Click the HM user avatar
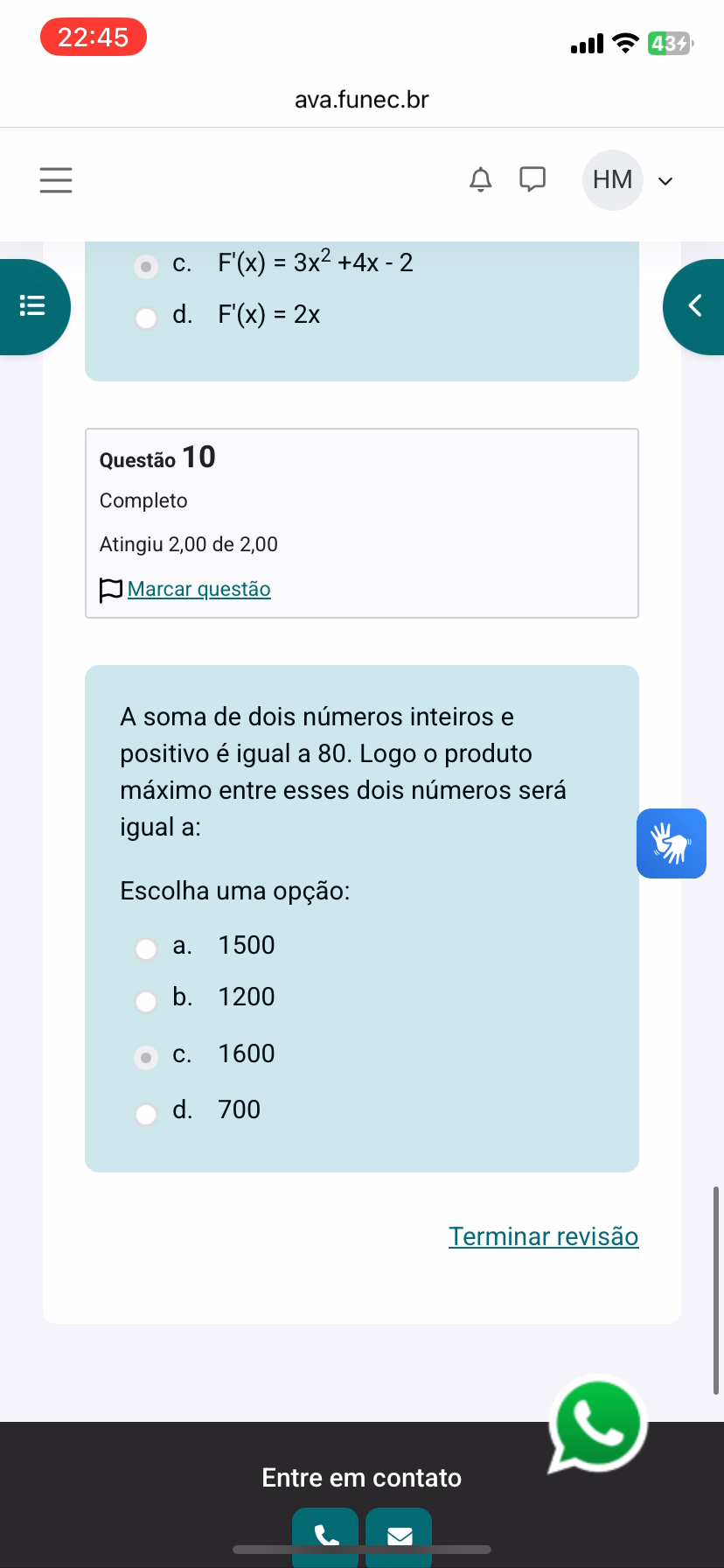Image resolution: width=724 pixels, height=1568 pixels. pyautogui.click(x=612, y=180)
